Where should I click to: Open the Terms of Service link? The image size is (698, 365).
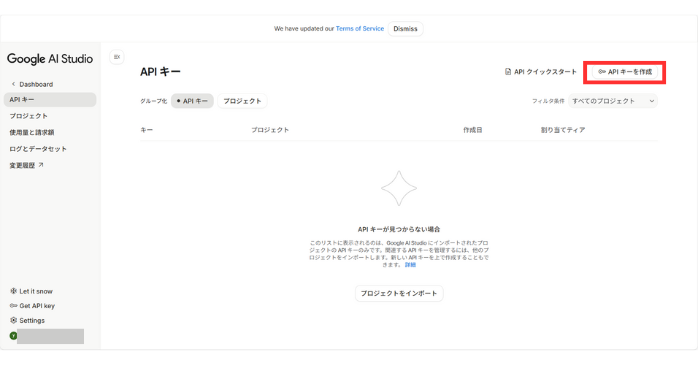pos(360,28)
